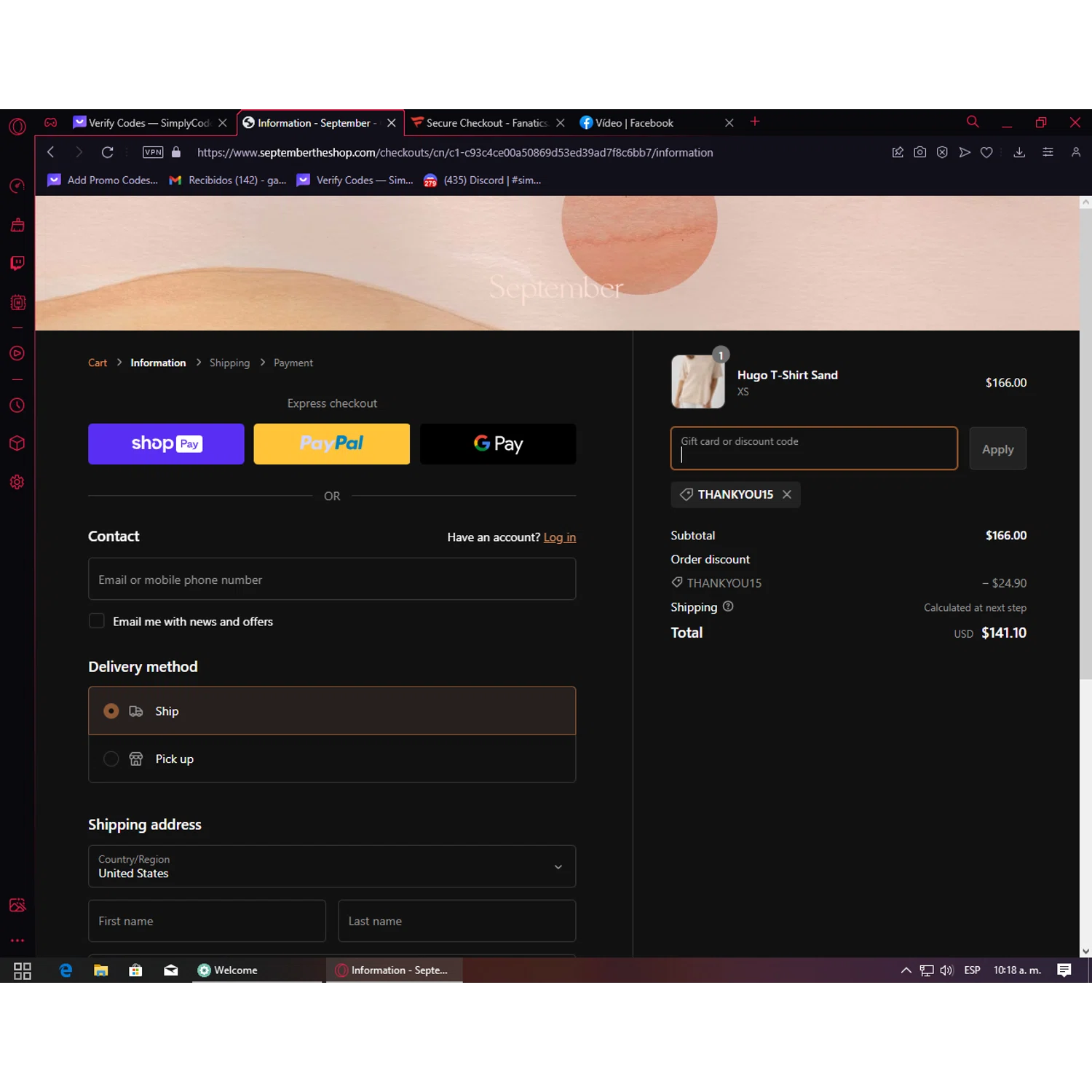
Task: Open GX Control speed-limiter sidebar icon
Action: (17, 186)
